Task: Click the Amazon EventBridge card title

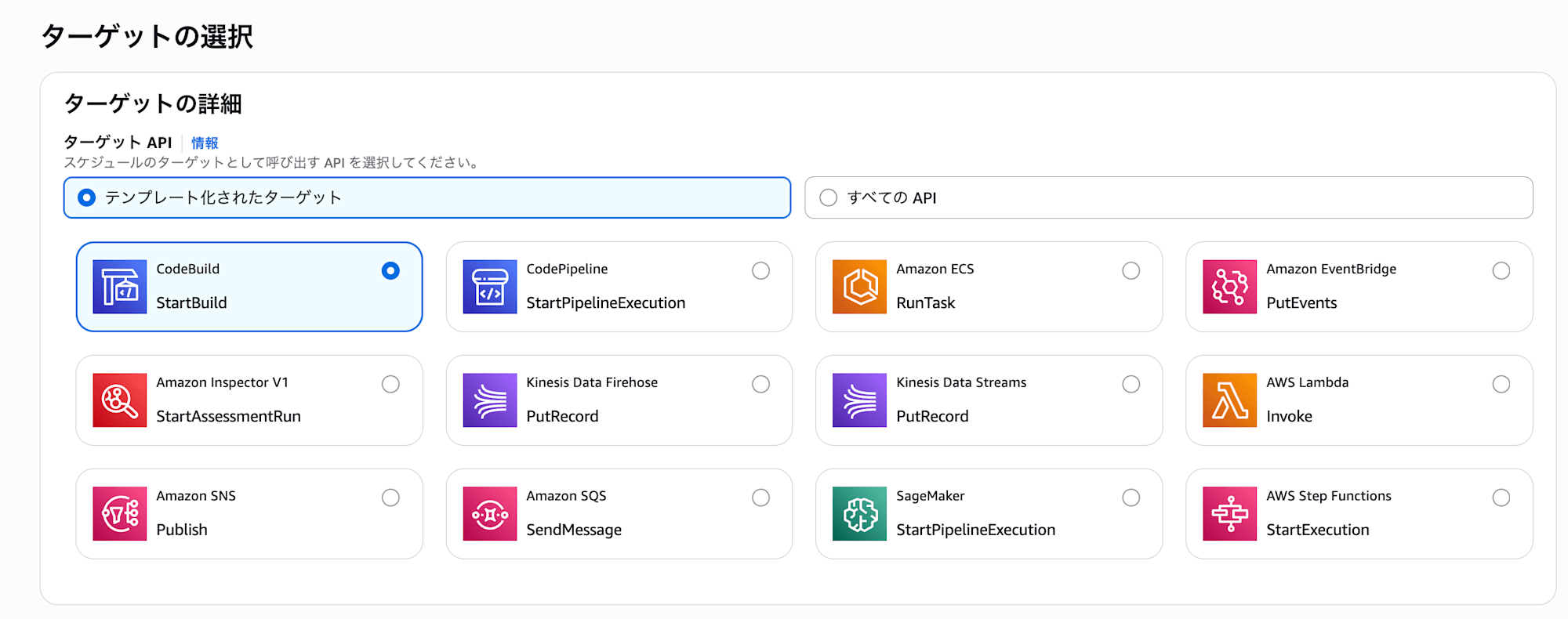Action: pos(1331,270)
